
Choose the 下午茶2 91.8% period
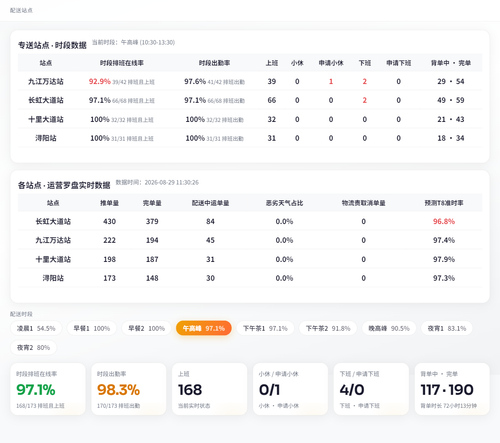click(x=328, y=328)
